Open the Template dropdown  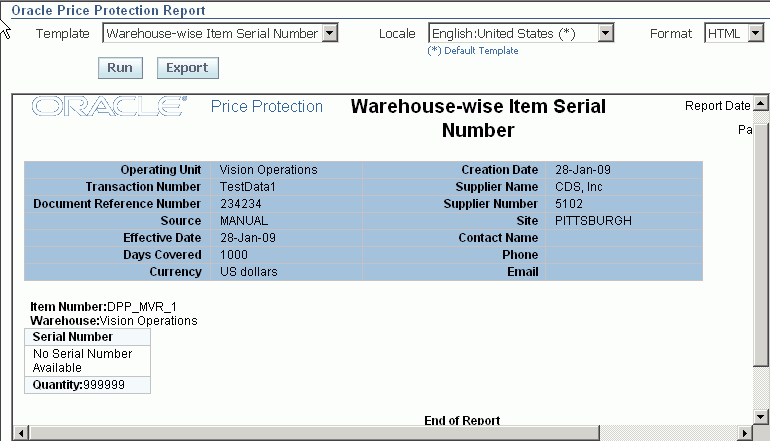220,33
